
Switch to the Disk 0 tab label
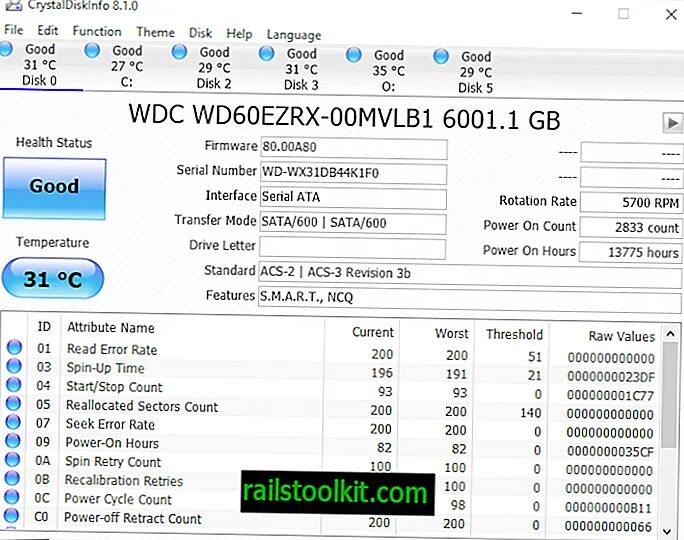click(39, 81)
